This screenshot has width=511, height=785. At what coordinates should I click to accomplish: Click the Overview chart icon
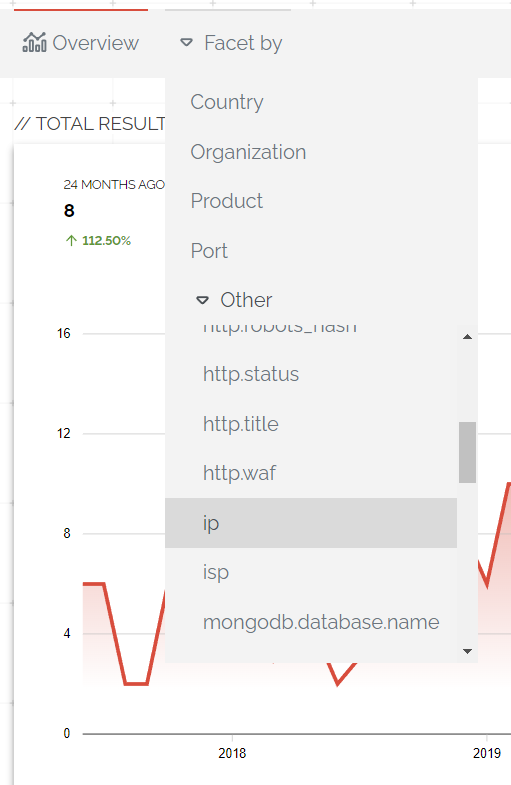pyautogui.click(x=34, y=43)
